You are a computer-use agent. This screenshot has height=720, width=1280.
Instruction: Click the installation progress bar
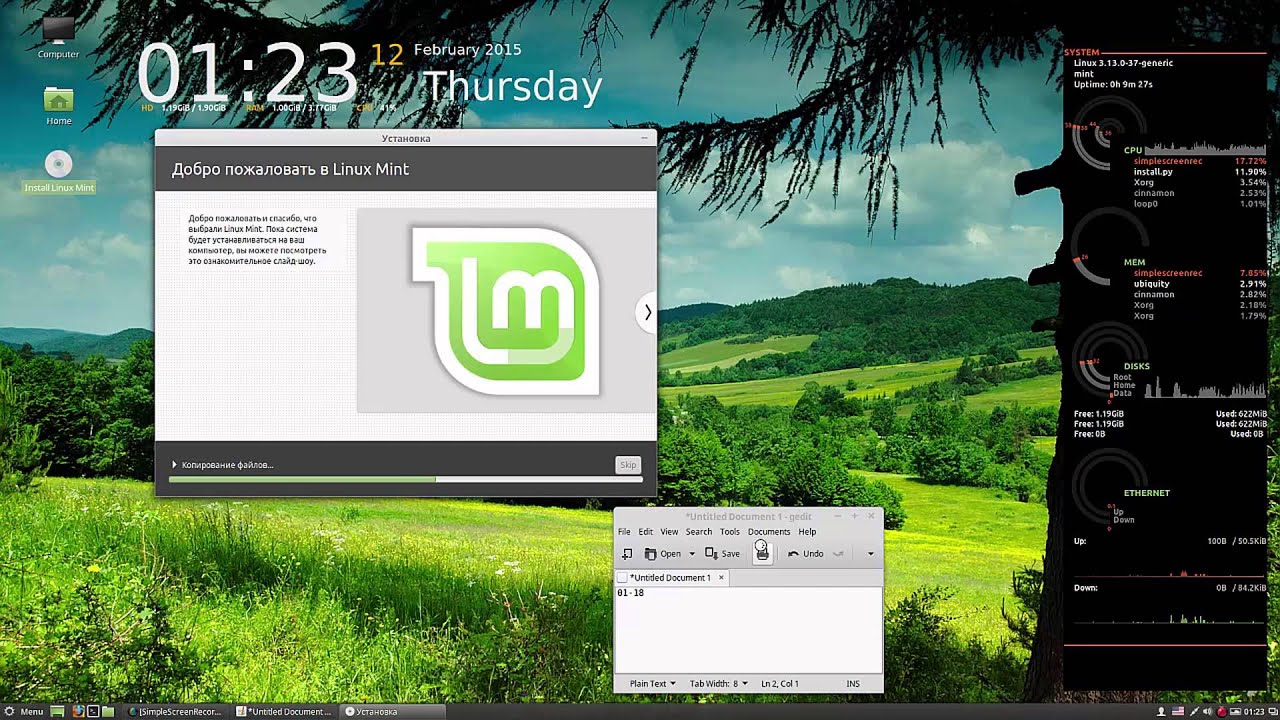(x=406, y=480)
